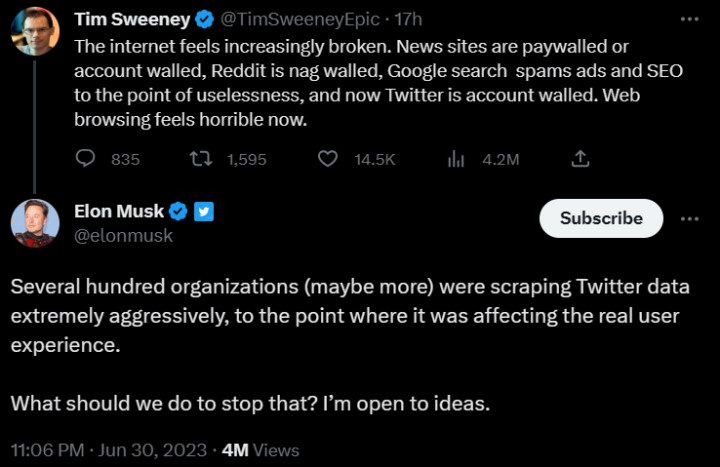This screenshot has width=720, height=467.
Task: Open more options menu on Tim Sweeney's tweet
Action: tap(690, 20)
